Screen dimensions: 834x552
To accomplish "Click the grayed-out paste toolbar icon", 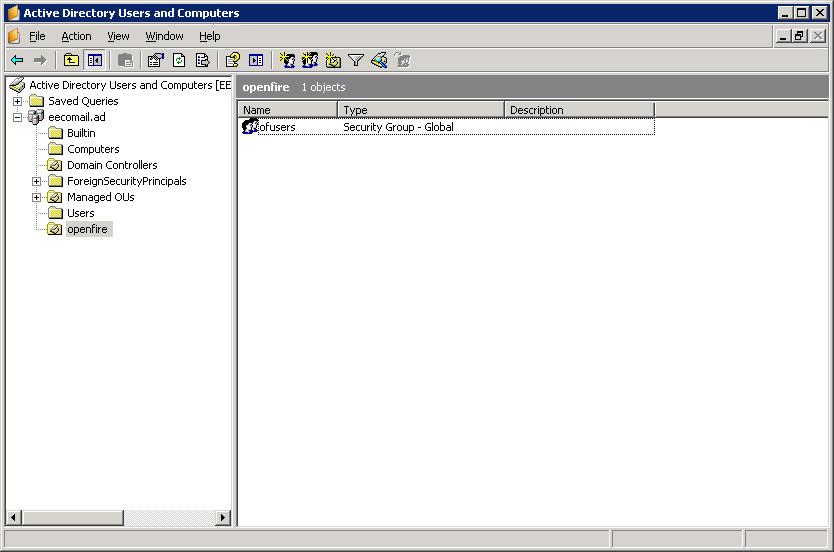I will coord(126,61).
